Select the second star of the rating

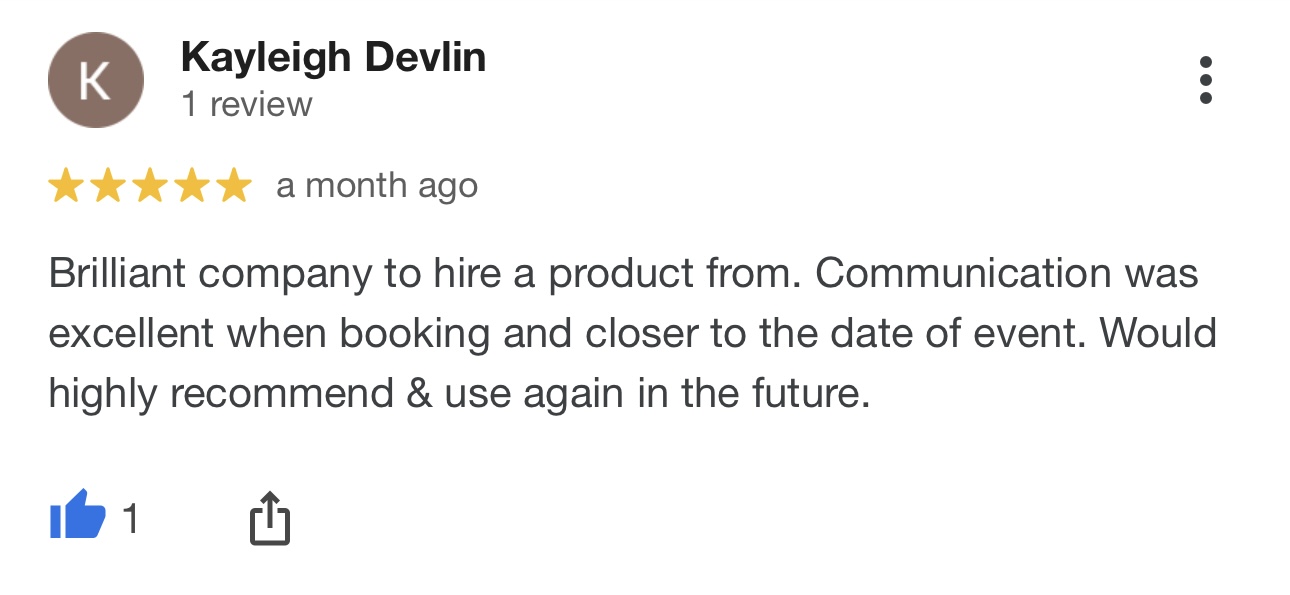click(x=108, y=186)
